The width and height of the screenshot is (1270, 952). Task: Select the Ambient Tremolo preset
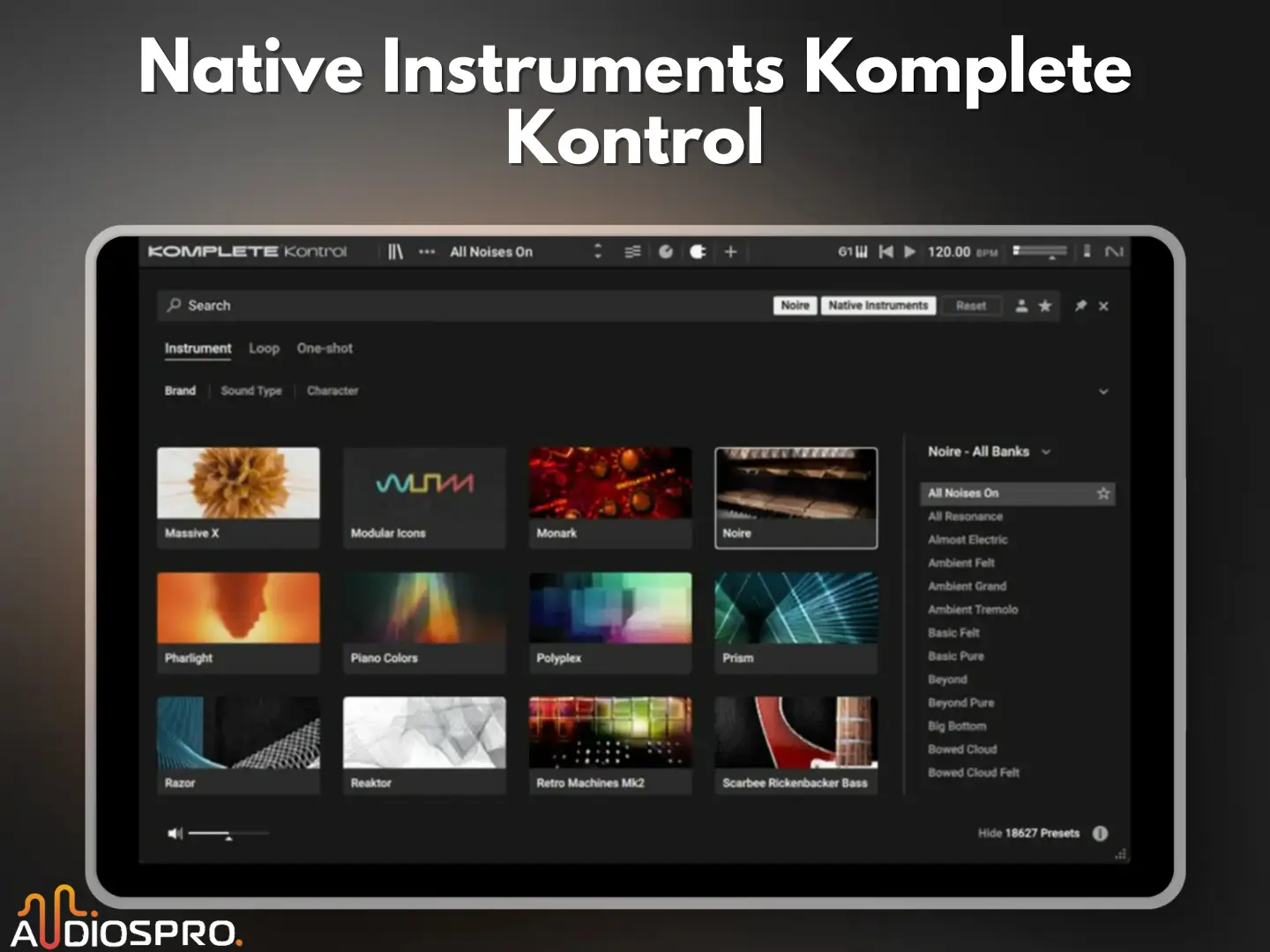click(973, 609)
